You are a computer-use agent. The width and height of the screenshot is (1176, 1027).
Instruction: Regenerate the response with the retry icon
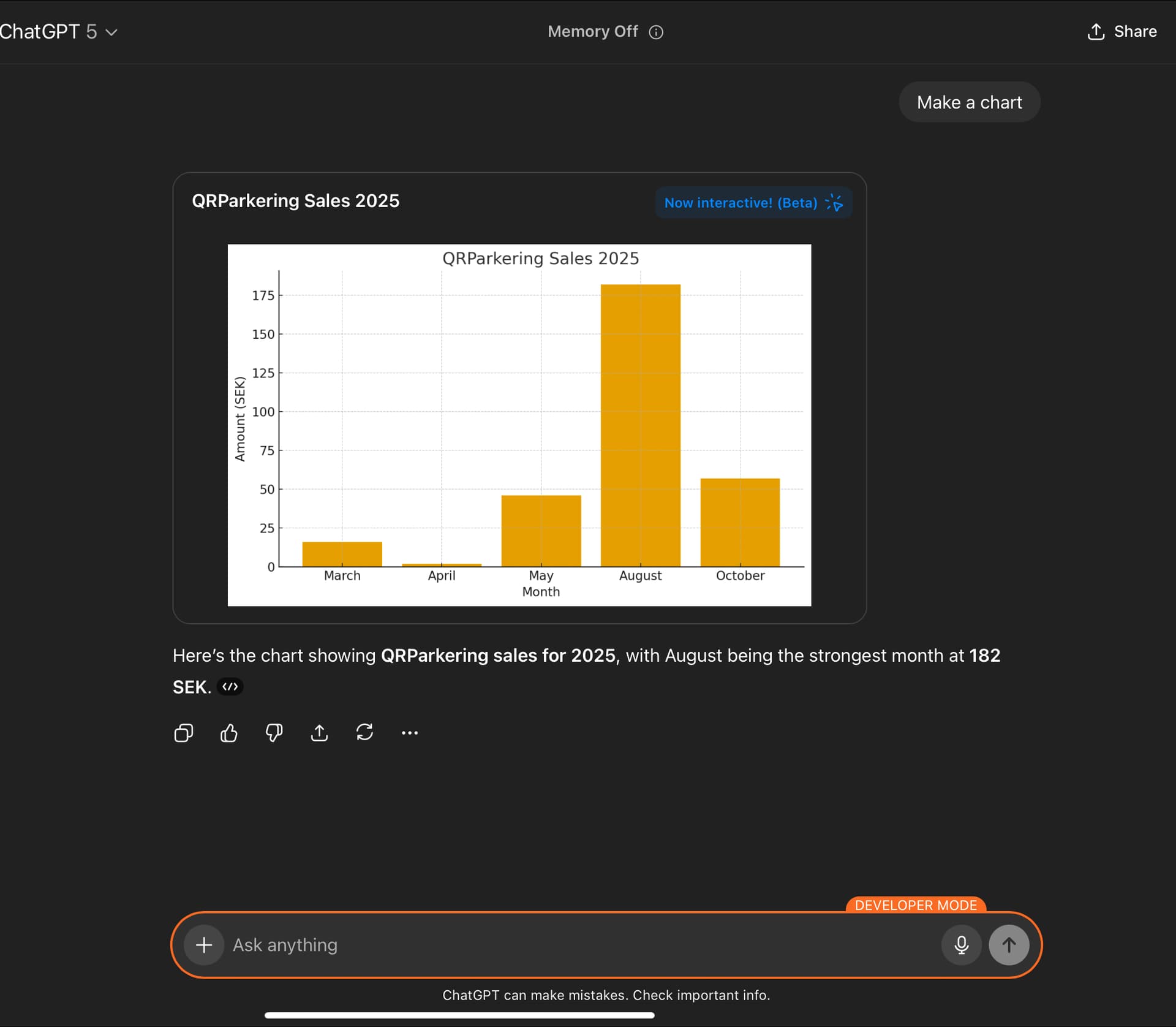pyautogui.click(x=364, y=733)
